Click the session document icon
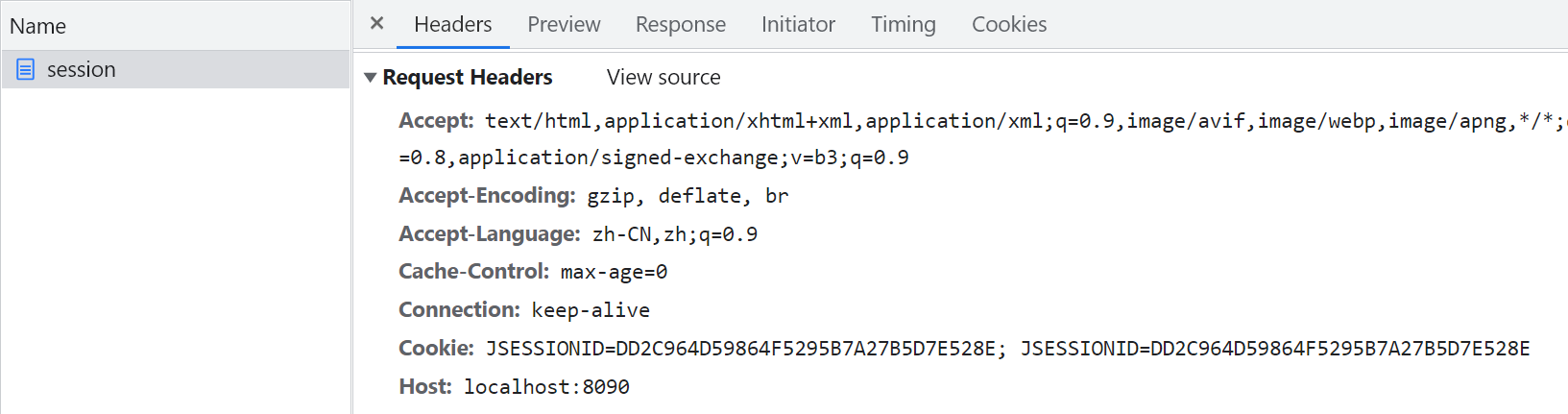The image size is (1568, 414). tap(26, 69)
